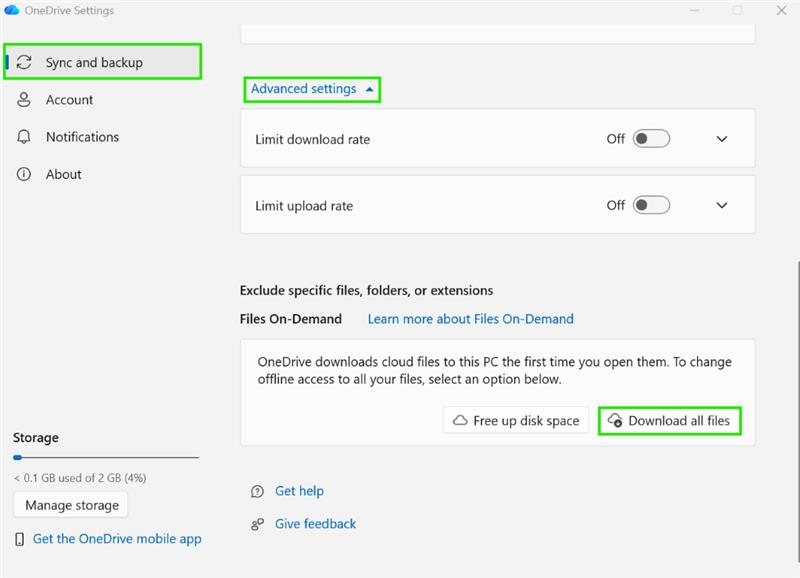800x578 pixels.
Task: Expand the Limit upload rate chevron
Action: tap(722, 205)
